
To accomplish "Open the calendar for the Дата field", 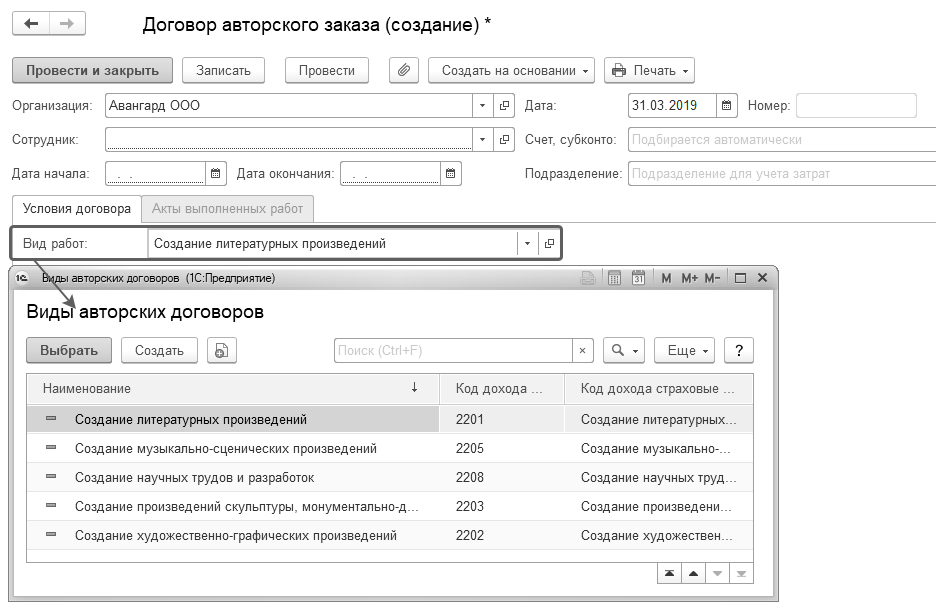I will [726, 106].
